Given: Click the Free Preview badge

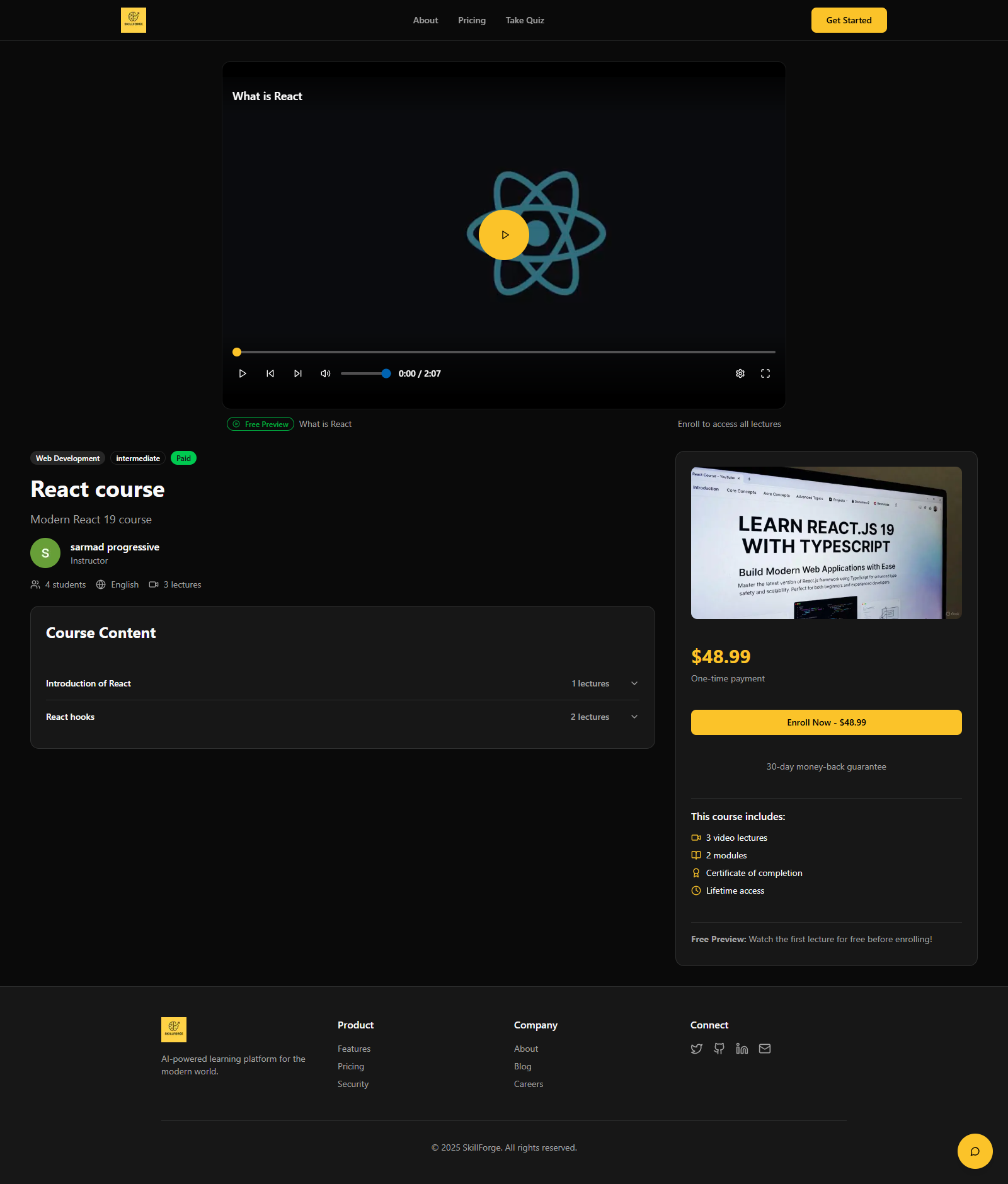Looking at the screenshot, I should [260, 424].
